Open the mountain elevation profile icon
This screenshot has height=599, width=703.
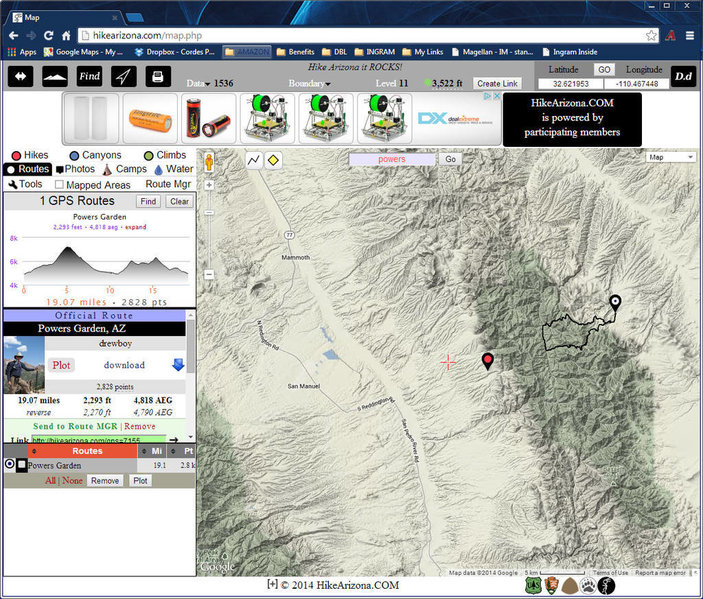pyautogui.click(x=55, y=76)
